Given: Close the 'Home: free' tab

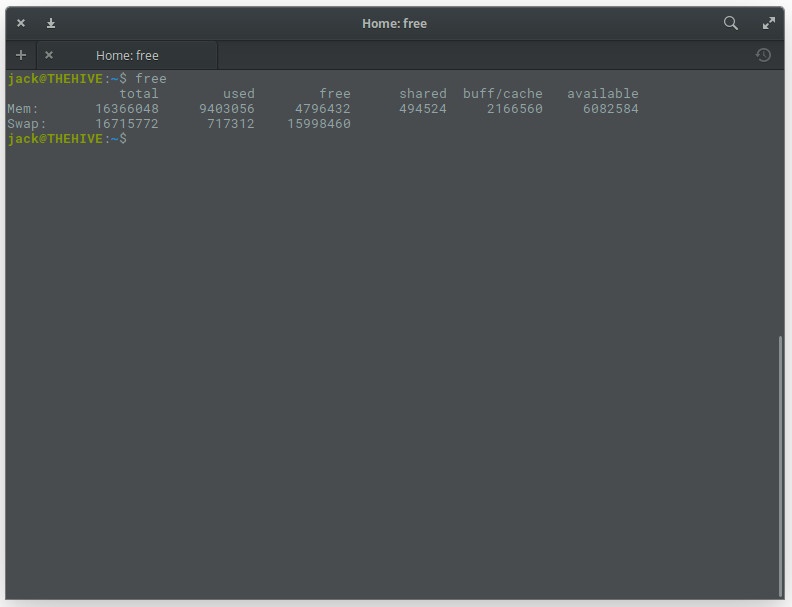Looking at the screenshot, I should tap(49, 55).
